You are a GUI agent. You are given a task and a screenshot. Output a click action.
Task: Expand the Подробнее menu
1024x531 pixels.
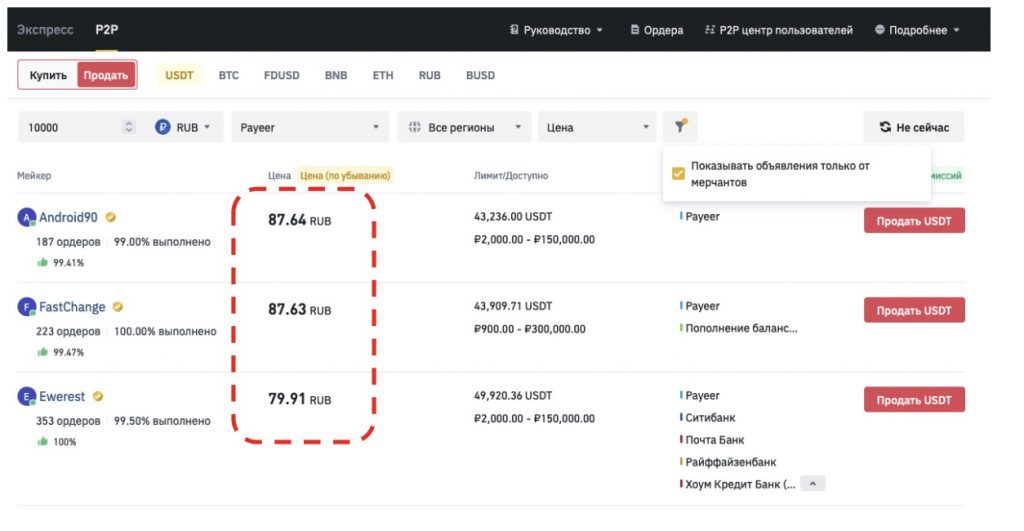pos(918,30)
